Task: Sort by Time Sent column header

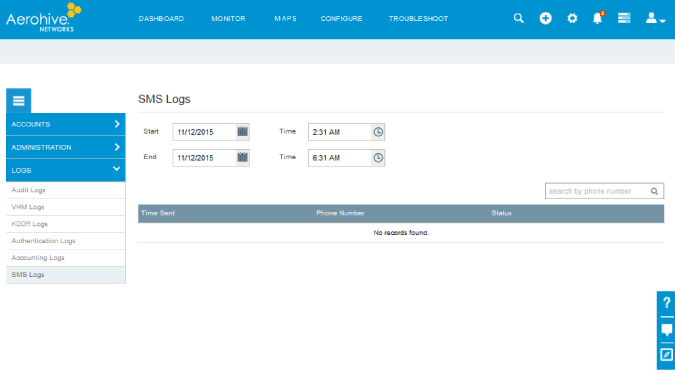Action: [158, 213]
